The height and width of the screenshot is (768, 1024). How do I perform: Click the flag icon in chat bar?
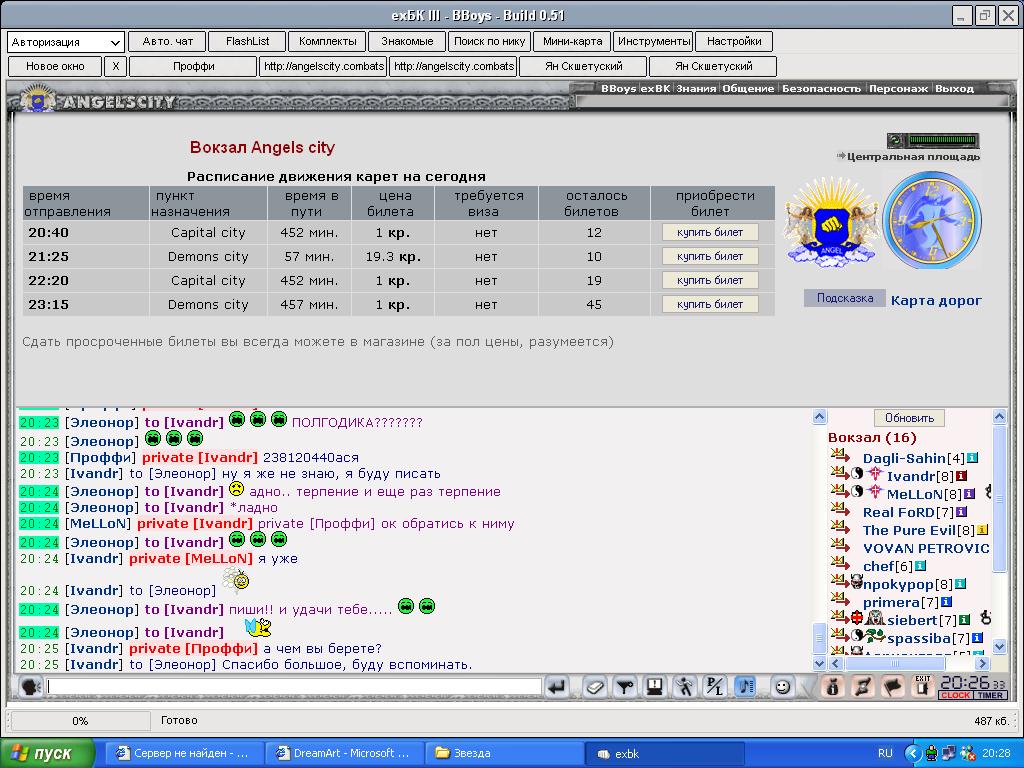[x=892, y=686]
